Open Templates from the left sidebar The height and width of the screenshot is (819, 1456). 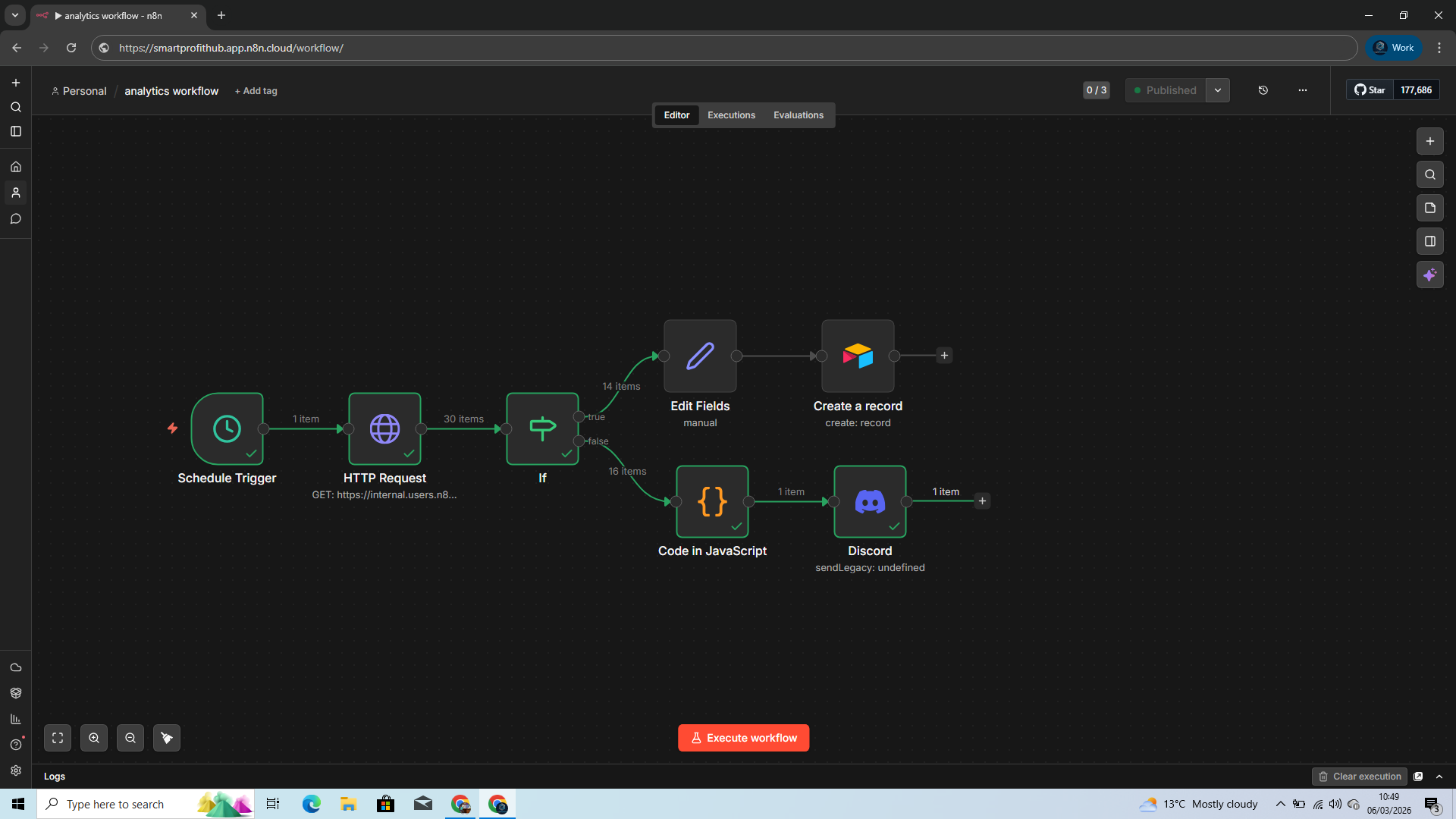[x=16, y=692]
